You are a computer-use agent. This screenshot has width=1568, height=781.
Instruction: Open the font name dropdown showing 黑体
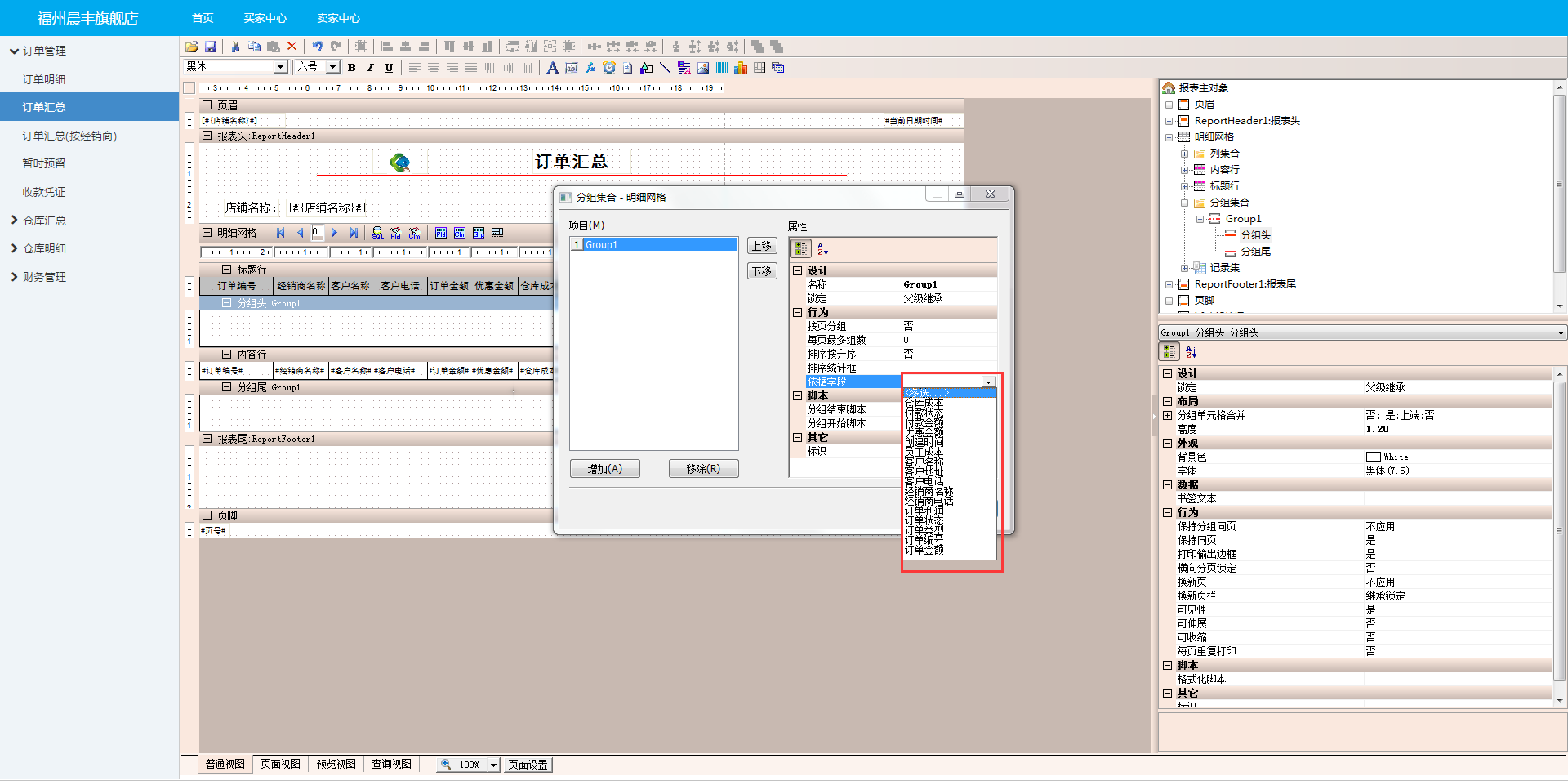coord(280,67)
